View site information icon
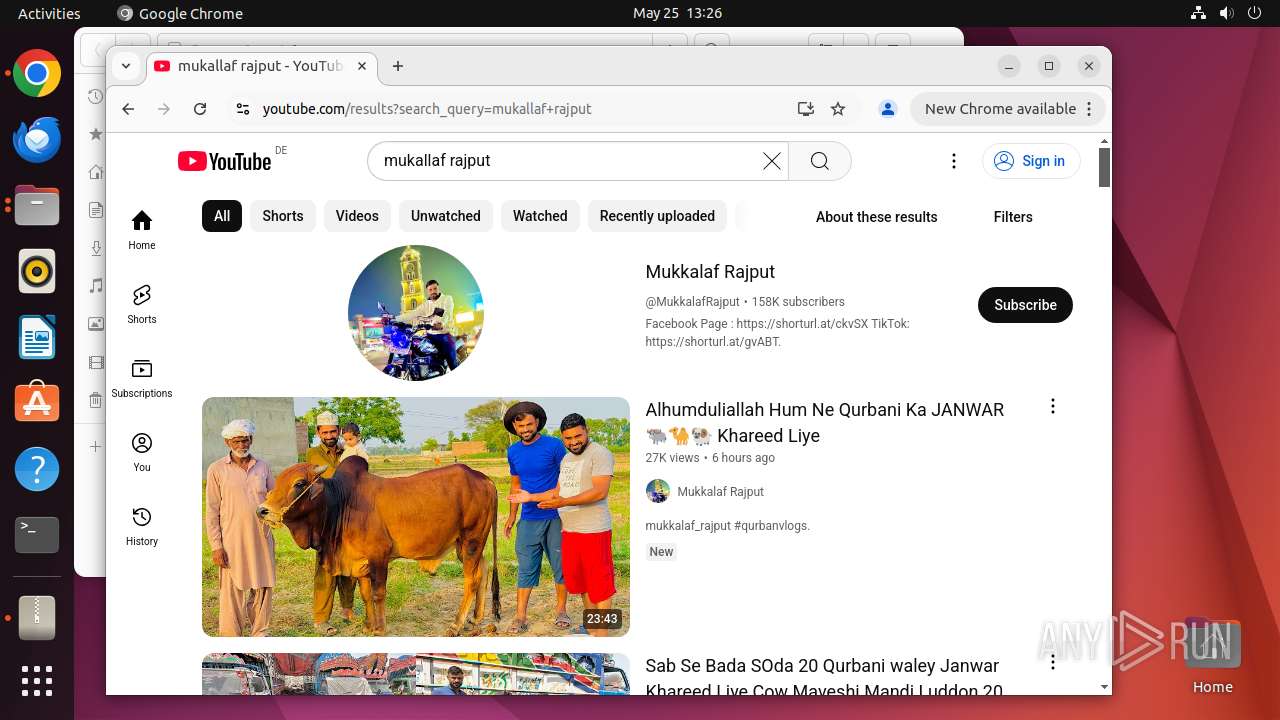The image size is (1280, 720). click(242, 109)
